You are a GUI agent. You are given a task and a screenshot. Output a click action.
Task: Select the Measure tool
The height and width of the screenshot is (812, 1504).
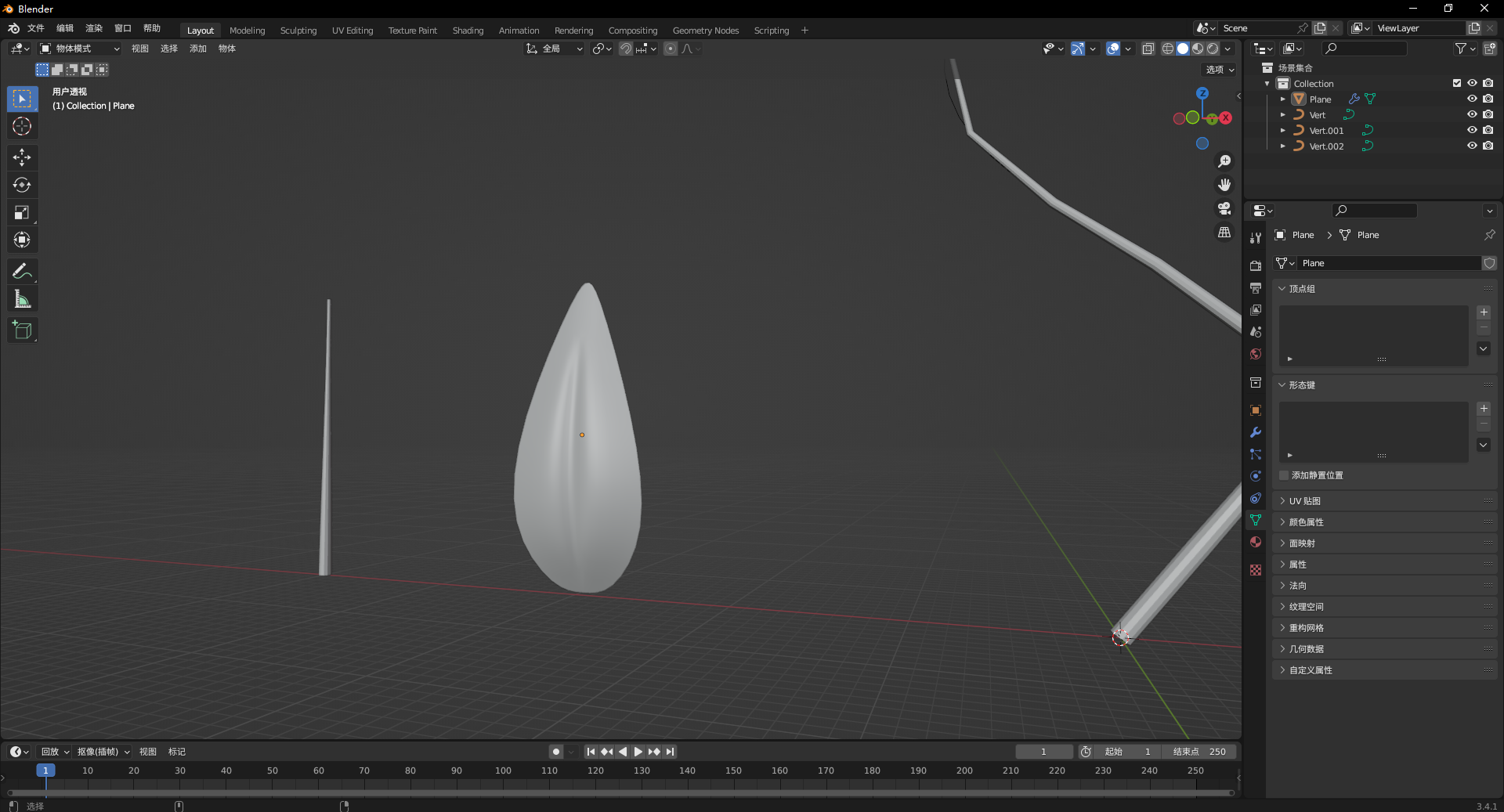click(x=22, y=299)
